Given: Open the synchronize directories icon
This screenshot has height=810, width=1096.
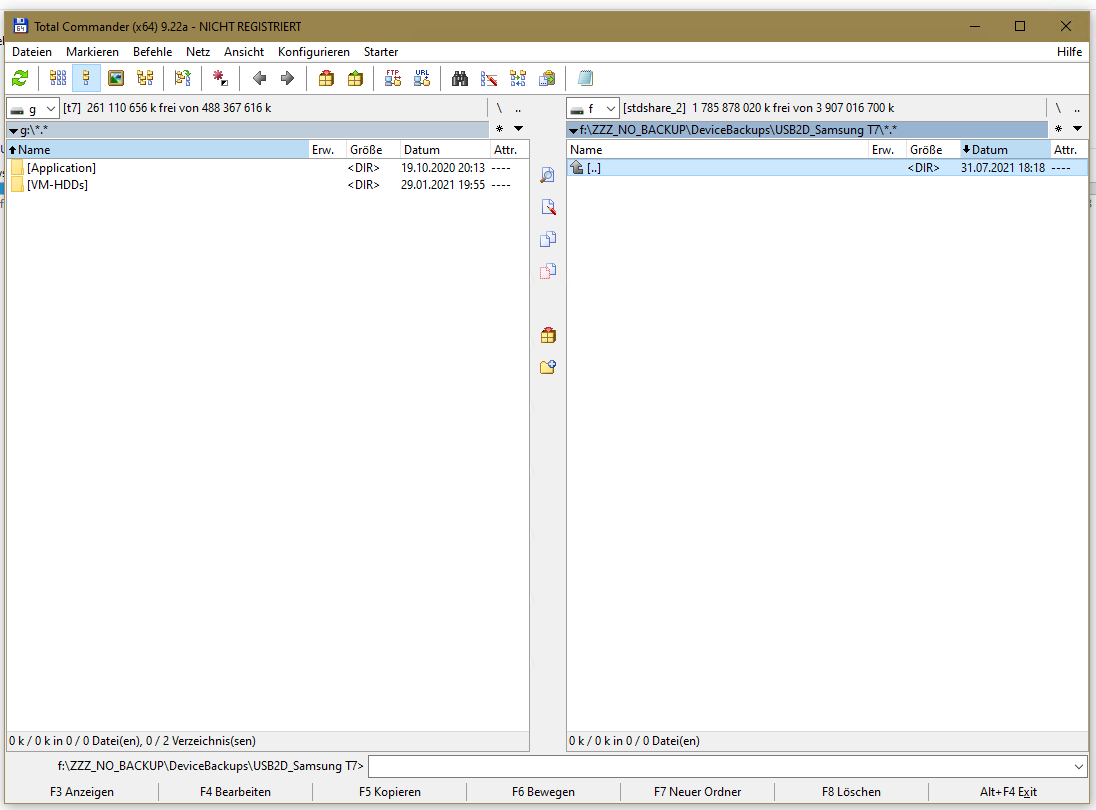Looking at the screenshot, I should point(518,78).
